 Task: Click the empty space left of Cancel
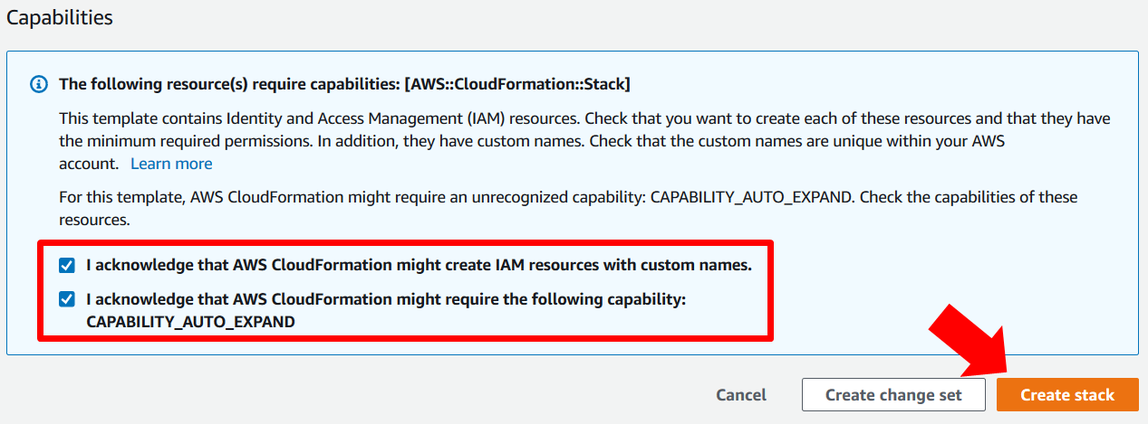click(x=400, y=395)
